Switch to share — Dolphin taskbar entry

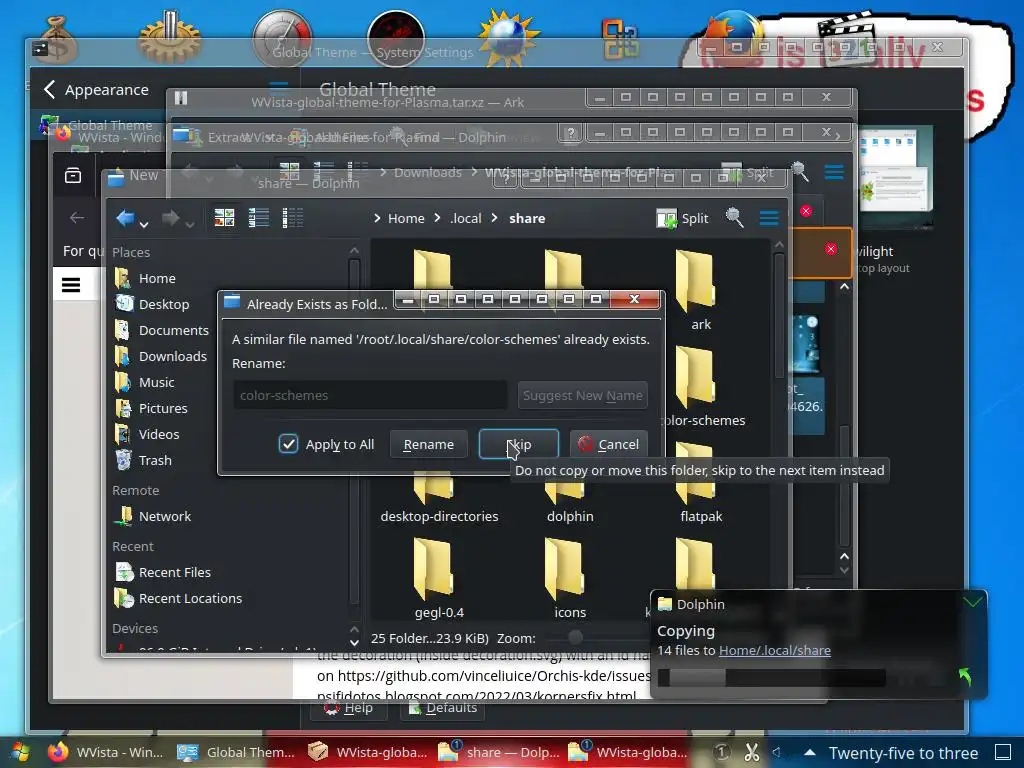point(498,752)
